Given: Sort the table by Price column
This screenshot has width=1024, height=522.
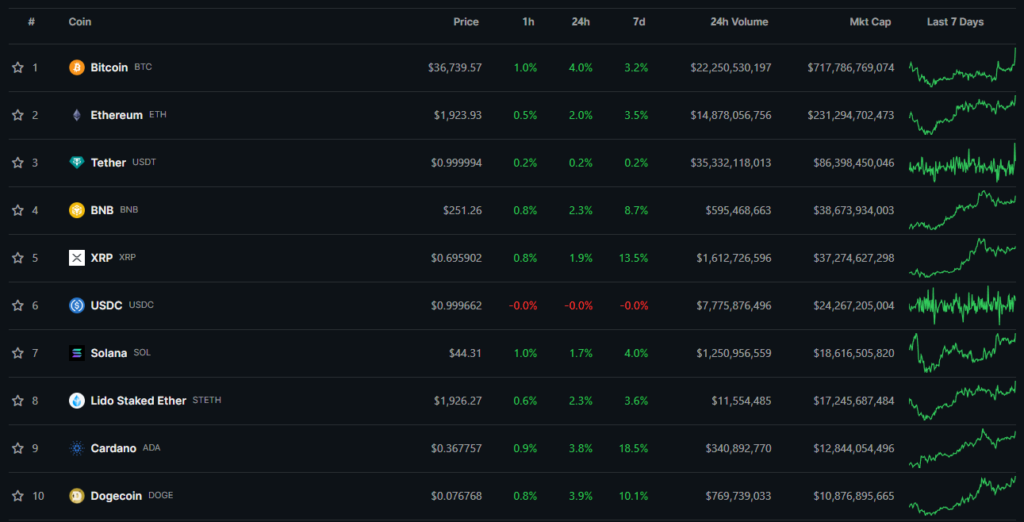Looking at the screenshot, I should [465, 22].
